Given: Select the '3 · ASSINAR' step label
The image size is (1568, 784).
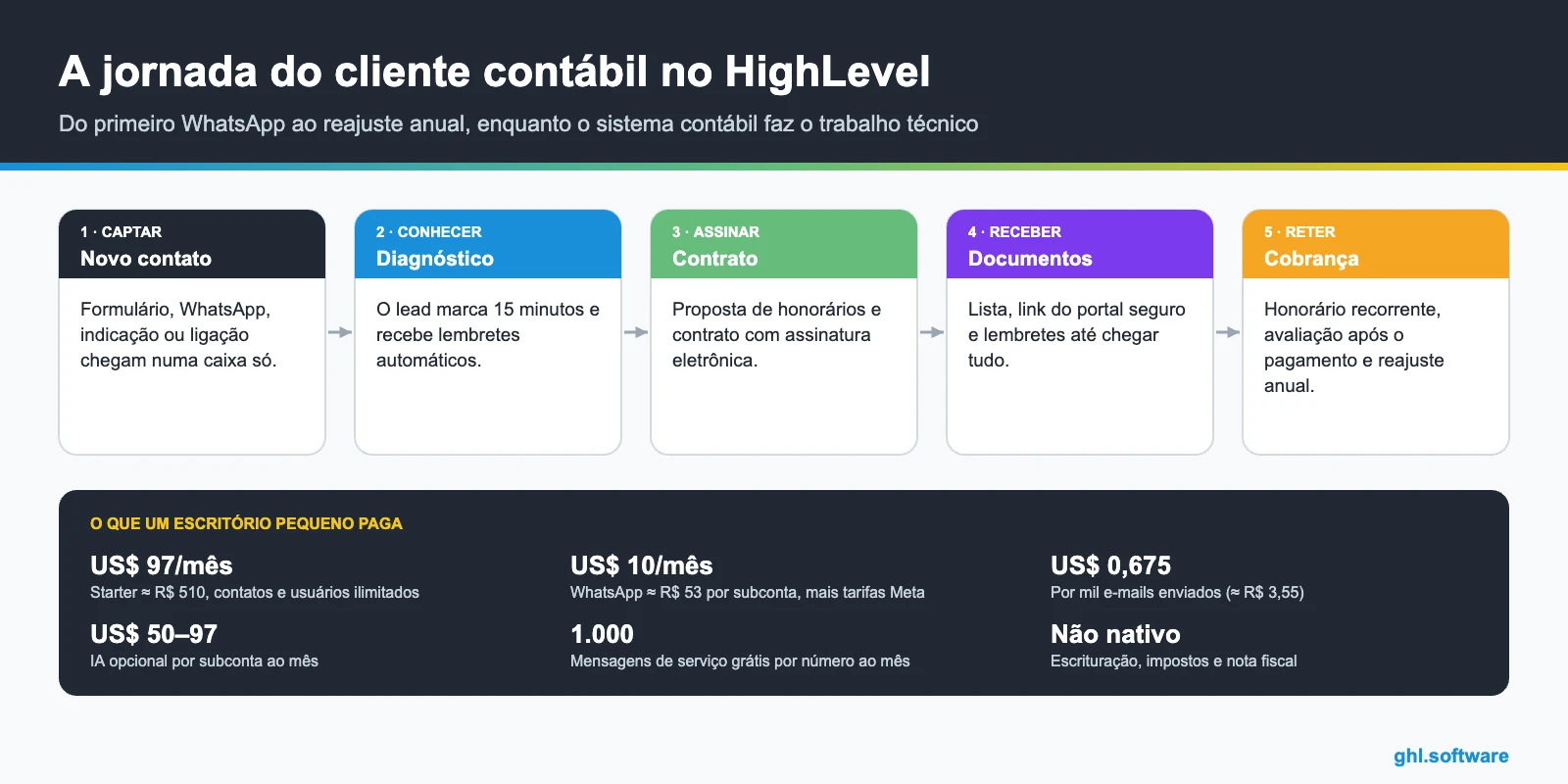Looking at the screenshot, I should 715,232.
